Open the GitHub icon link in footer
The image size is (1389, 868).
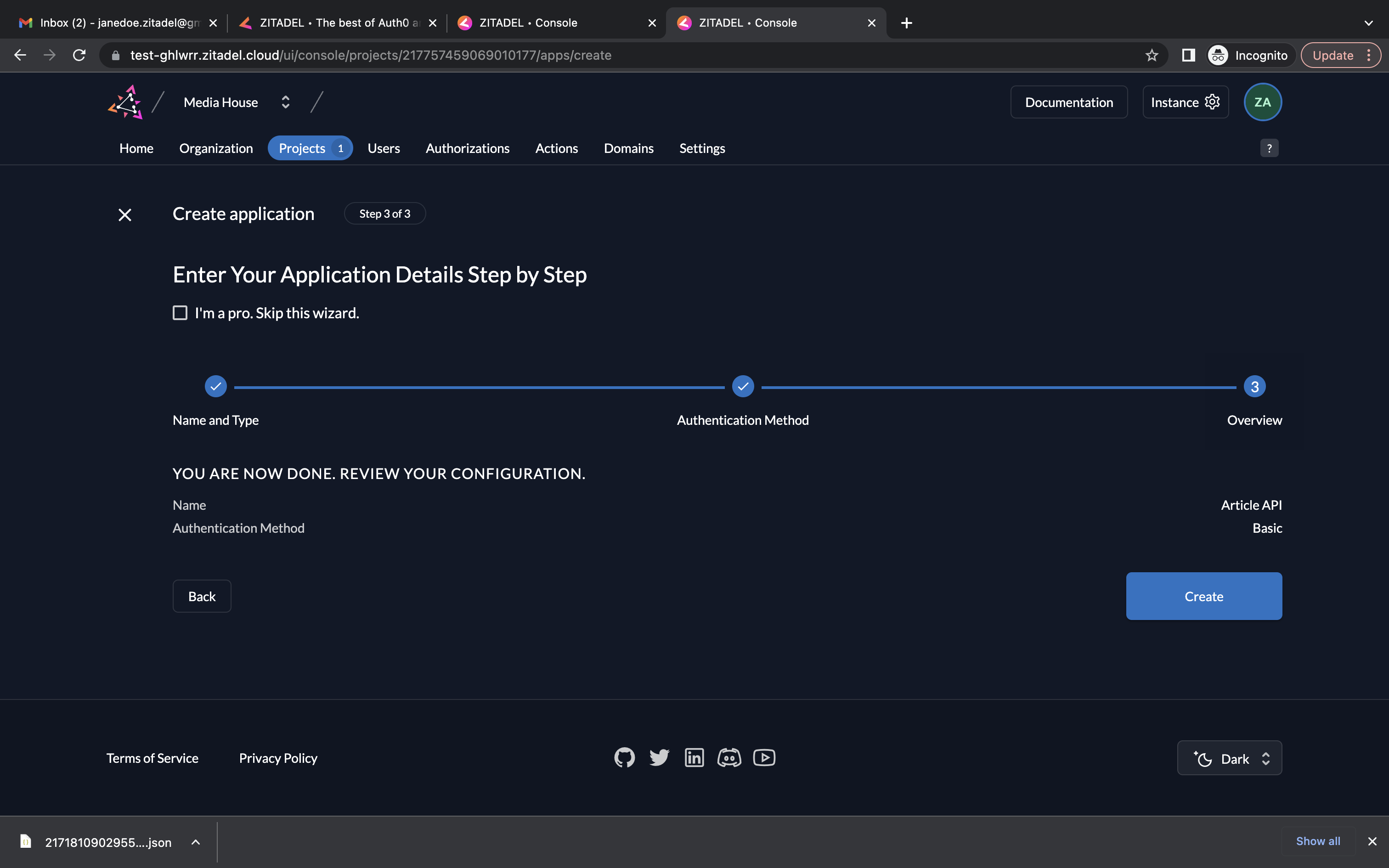625,758
